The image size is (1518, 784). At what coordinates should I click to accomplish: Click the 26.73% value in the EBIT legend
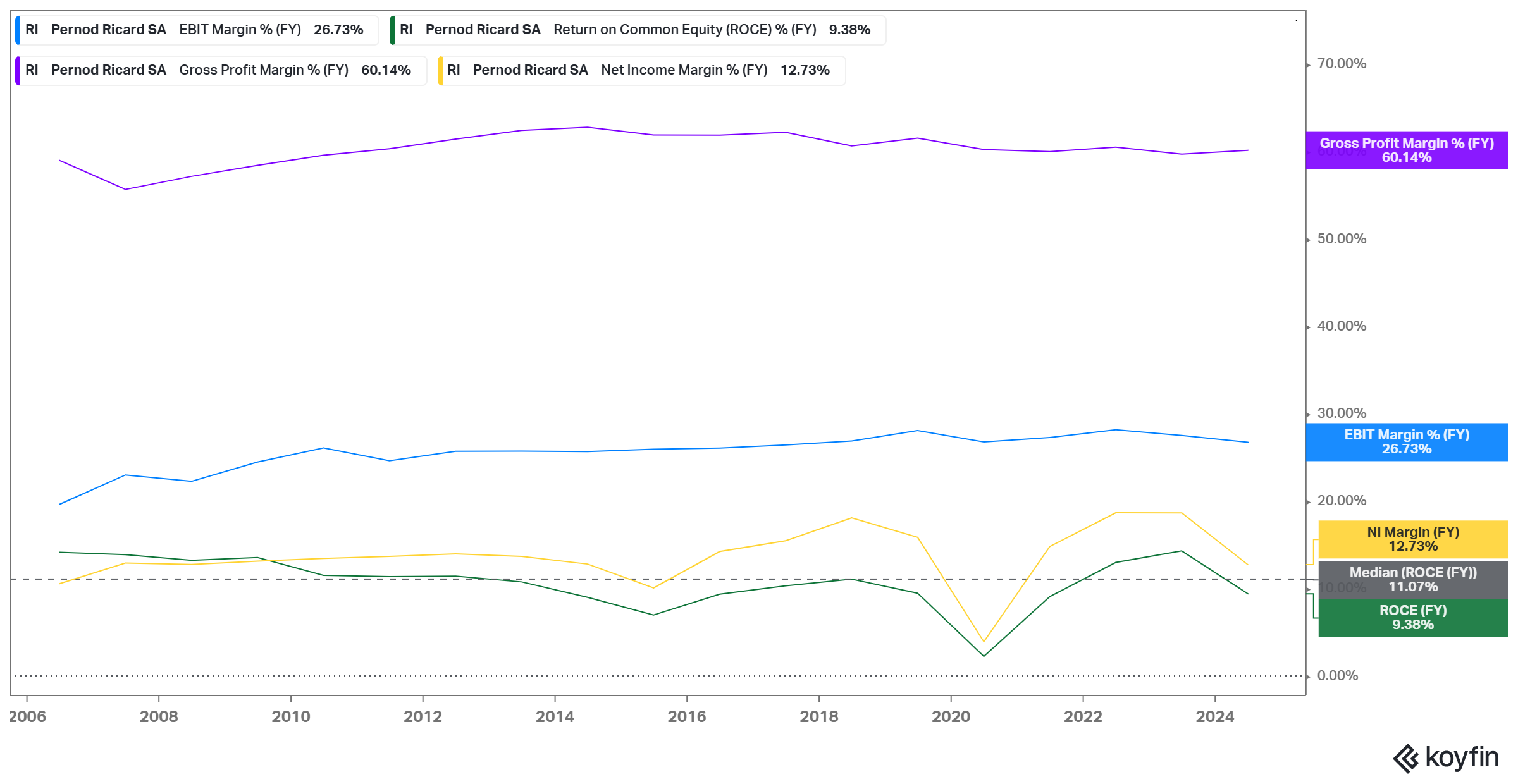(x=338, y=30)
